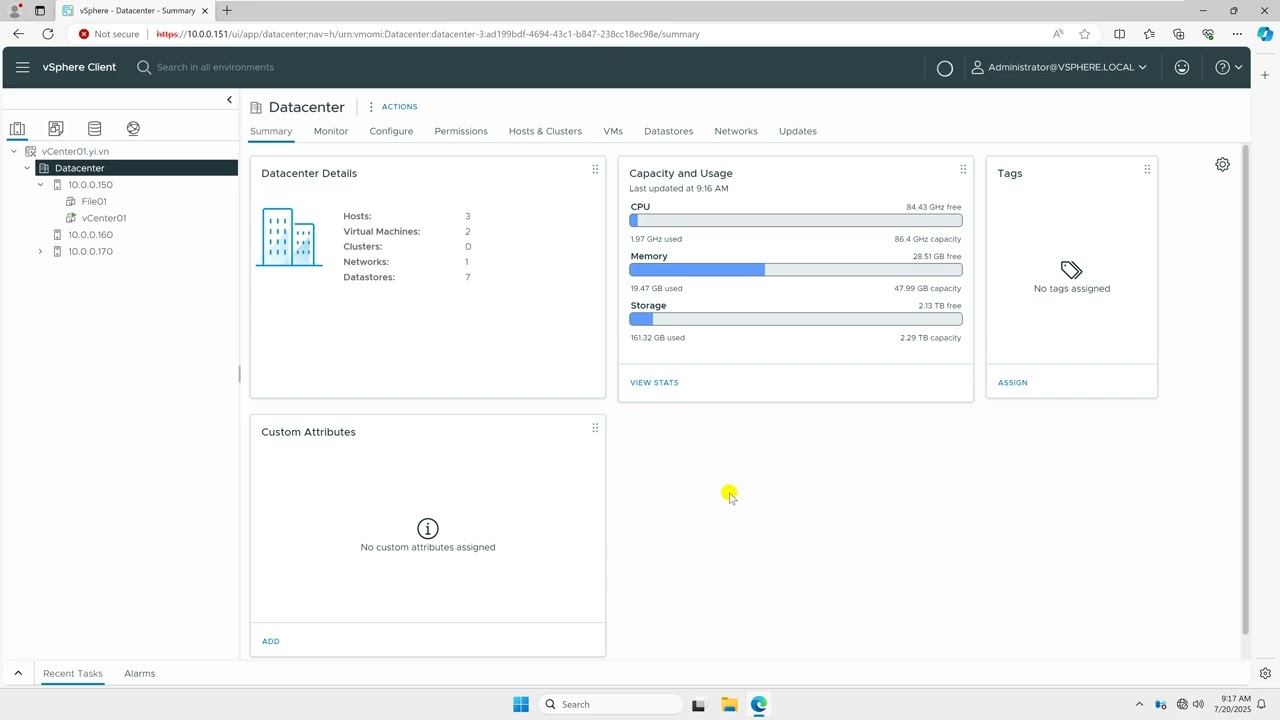Select host 10.0.0.160 in tree
The width and height of the screenshot is (1280, 720).
pos(90,235)
